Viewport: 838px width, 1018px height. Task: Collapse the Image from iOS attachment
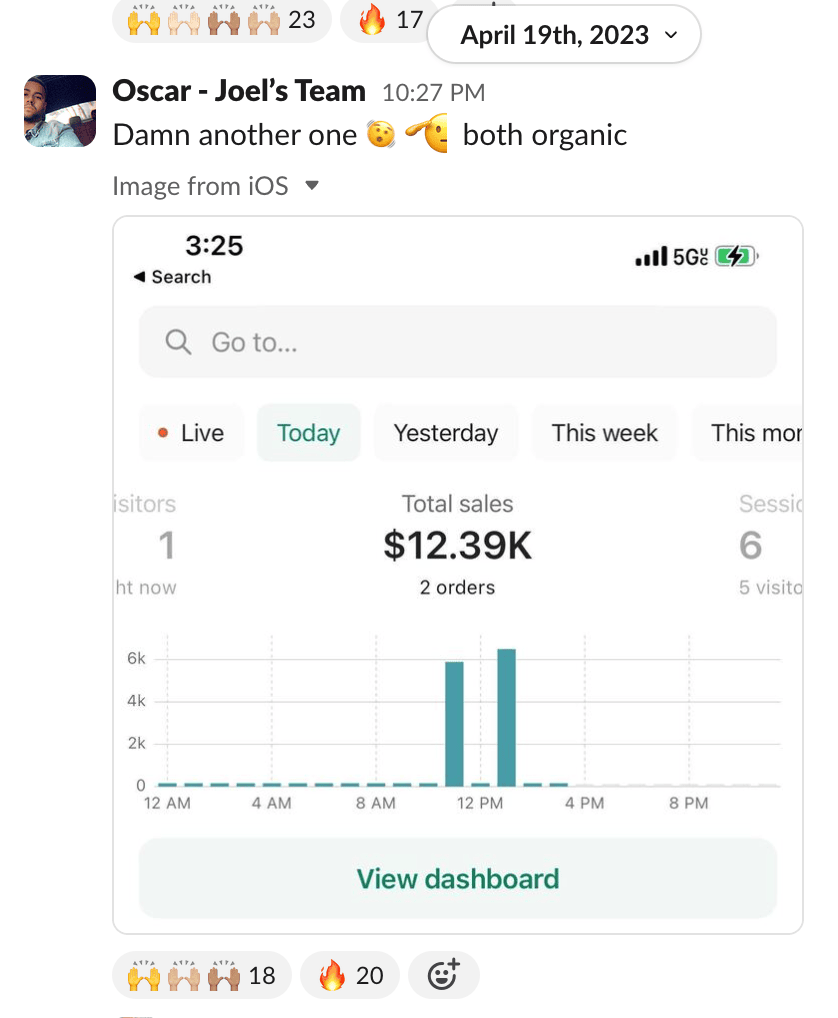coord(312,186)
